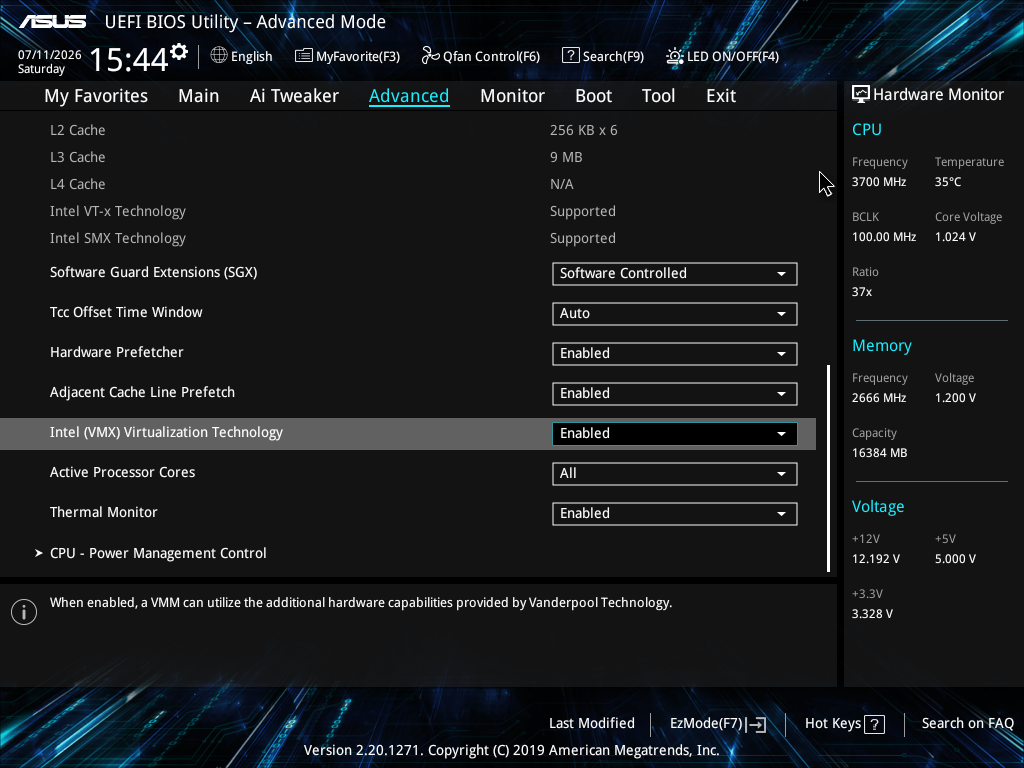Select the Advanced tab
The width and height of the screenshot is (1024, 768).
409,96
